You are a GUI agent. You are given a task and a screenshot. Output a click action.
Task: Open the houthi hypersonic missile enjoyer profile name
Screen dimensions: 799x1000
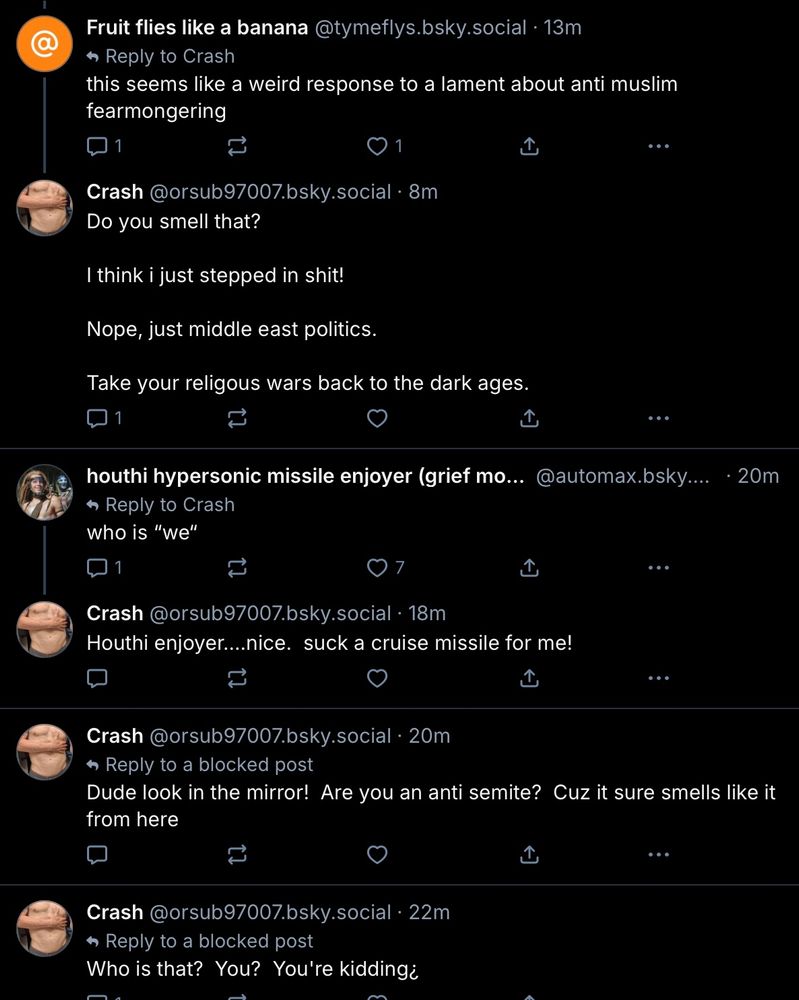click(305, 476)
